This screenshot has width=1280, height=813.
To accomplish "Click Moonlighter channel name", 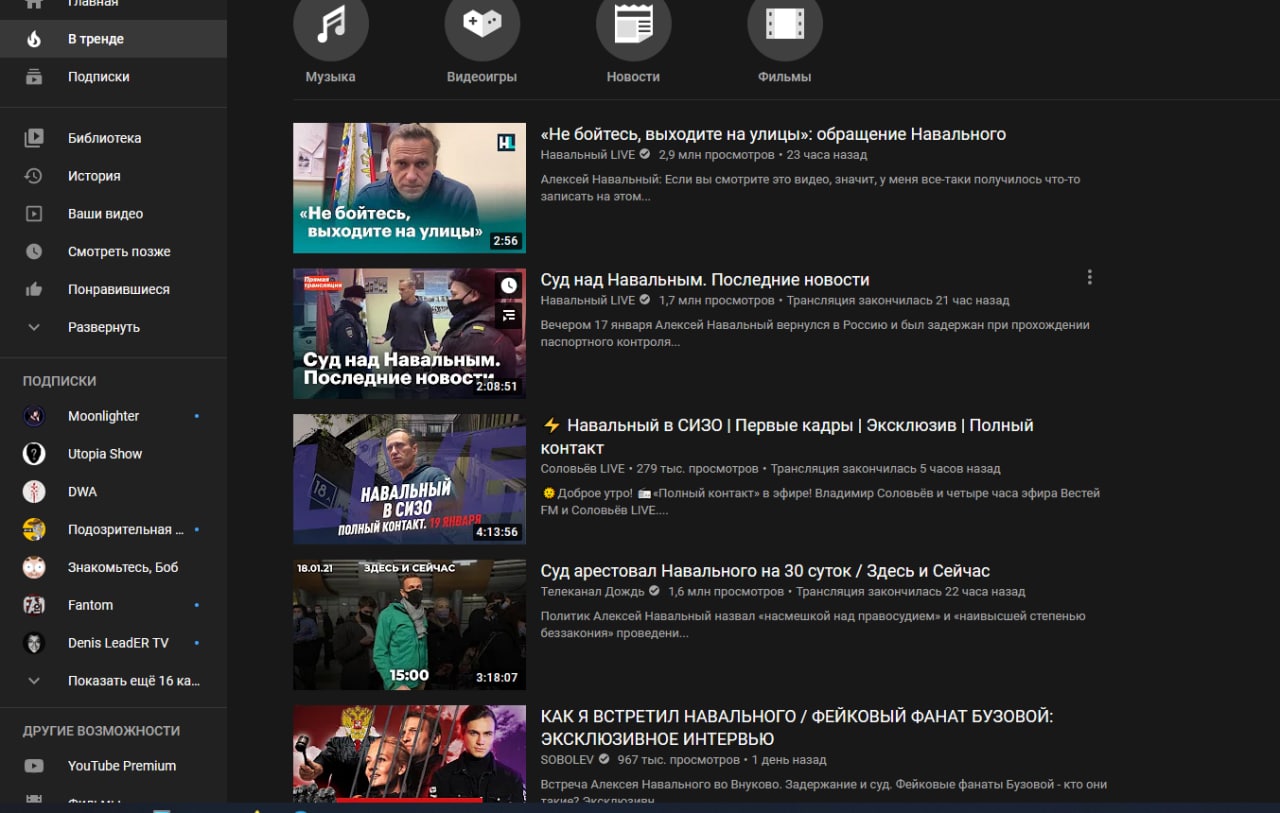I will click(103, 416).
